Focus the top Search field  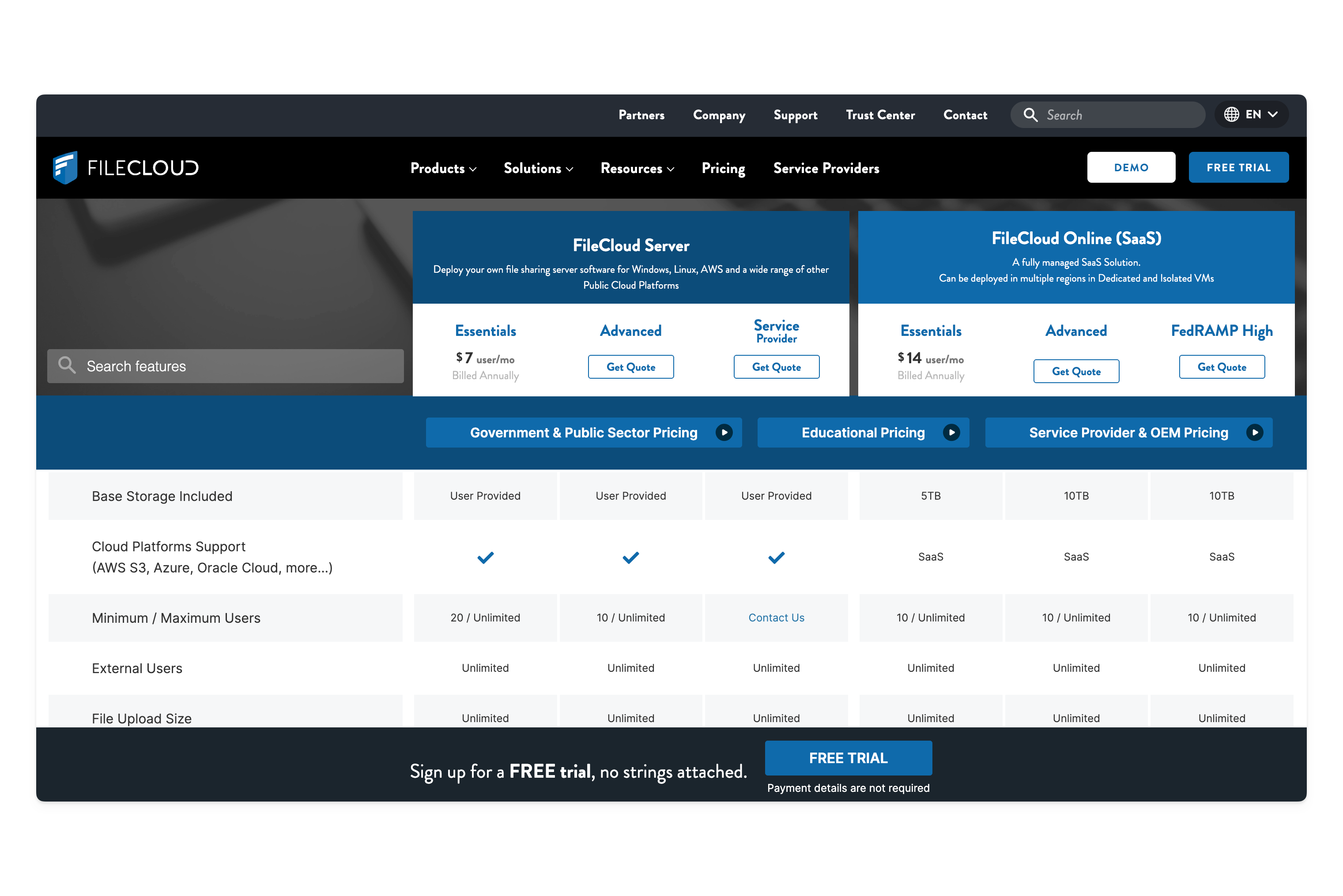tap(1108, 115)
